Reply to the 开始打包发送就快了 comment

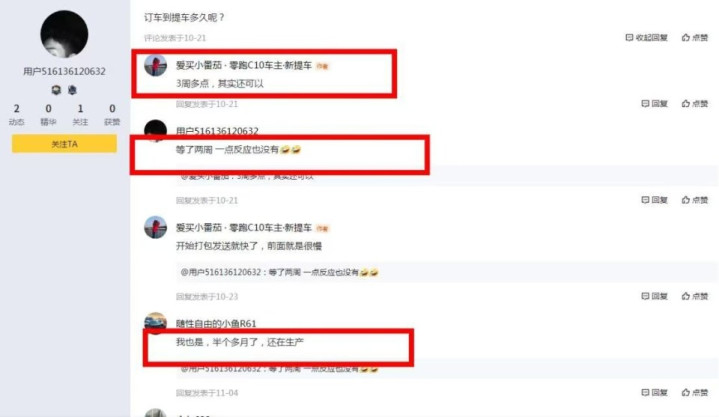click(654, 296)
